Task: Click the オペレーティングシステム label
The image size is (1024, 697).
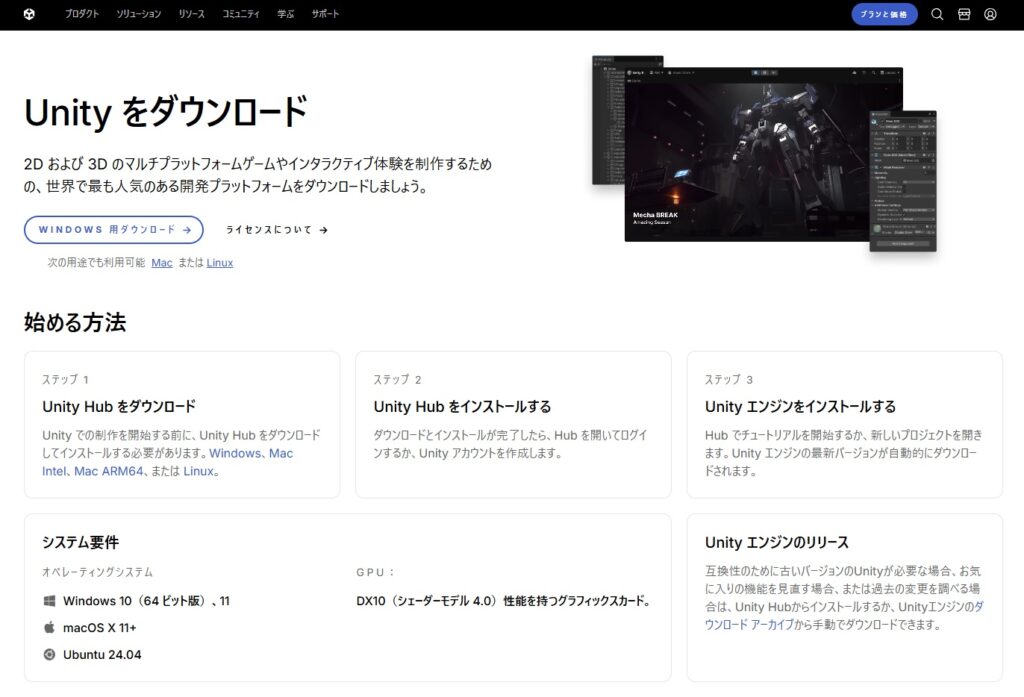Action: (x=97, y=572)
